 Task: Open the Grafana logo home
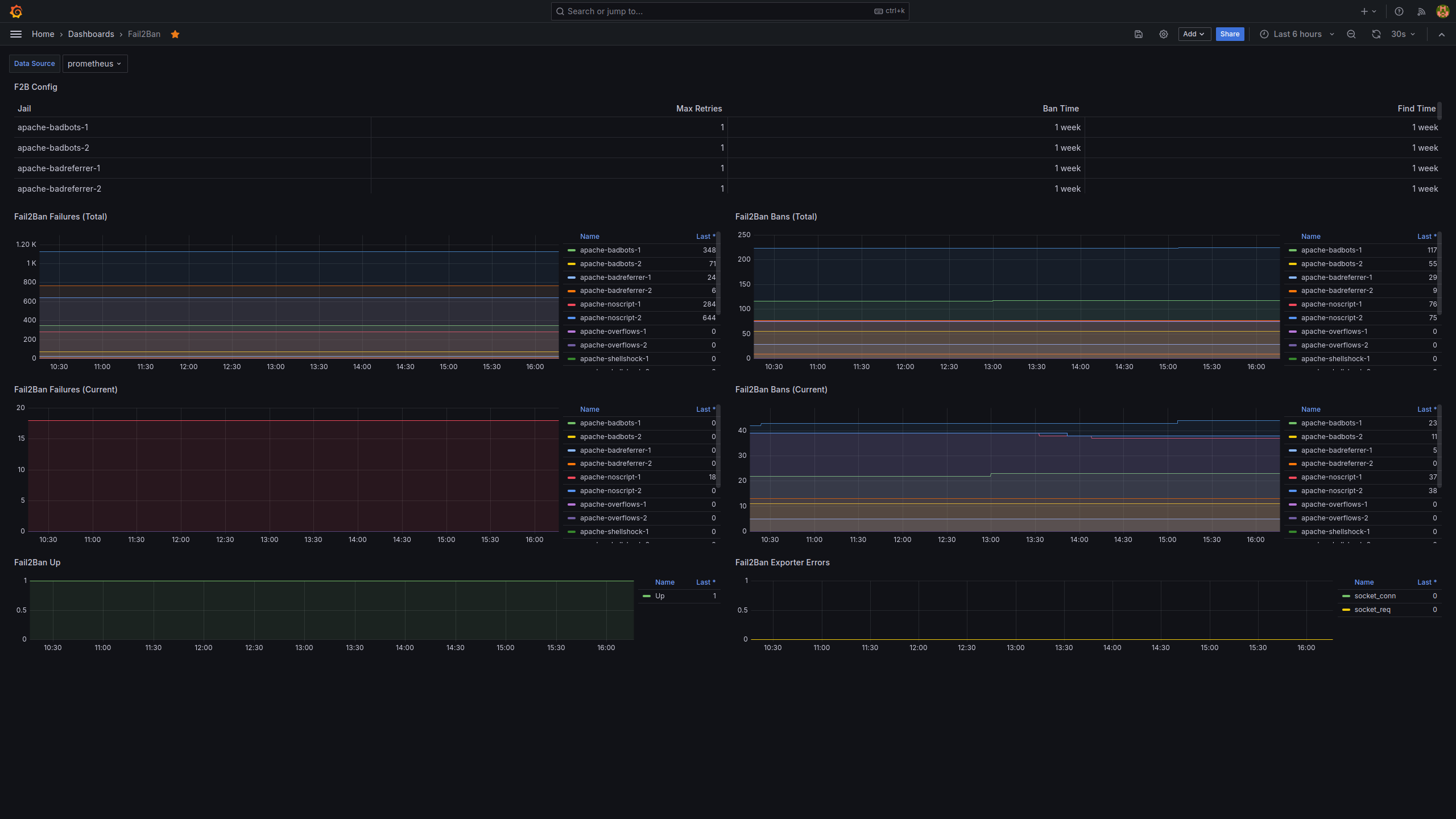pos(16,11)
